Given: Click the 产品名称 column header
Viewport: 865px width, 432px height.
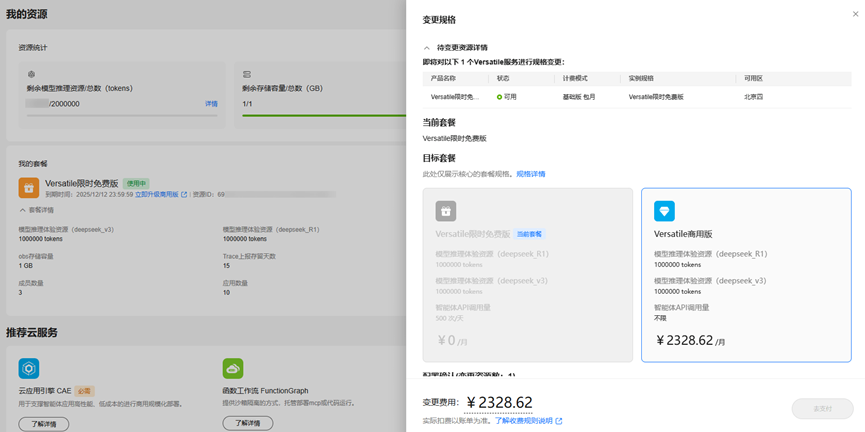Looking at the screenshot, I should 443,78.
